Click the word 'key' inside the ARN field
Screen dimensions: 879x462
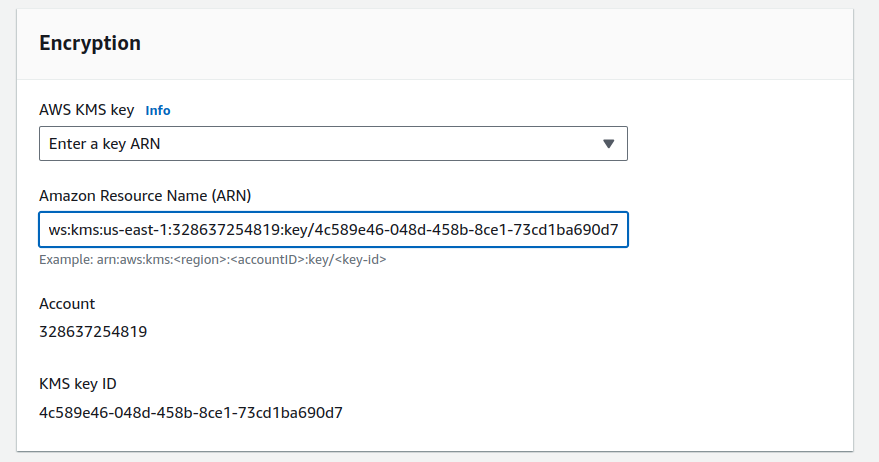tap(295, 231)
